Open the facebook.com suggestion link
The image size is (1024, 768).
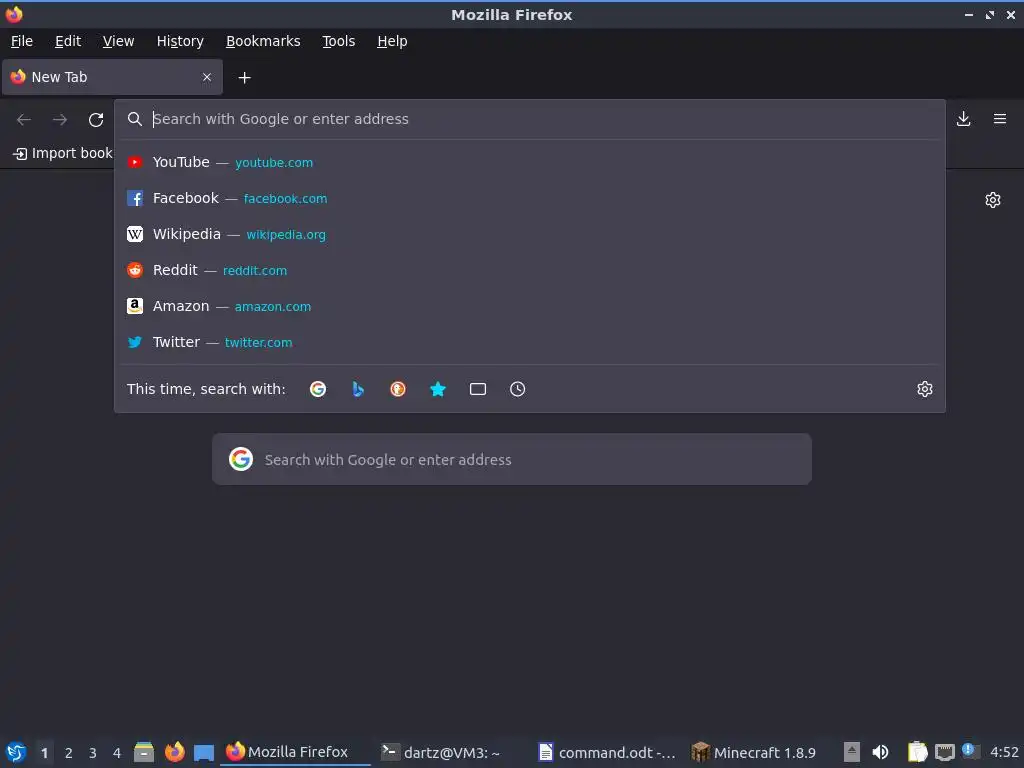[285, 199]
